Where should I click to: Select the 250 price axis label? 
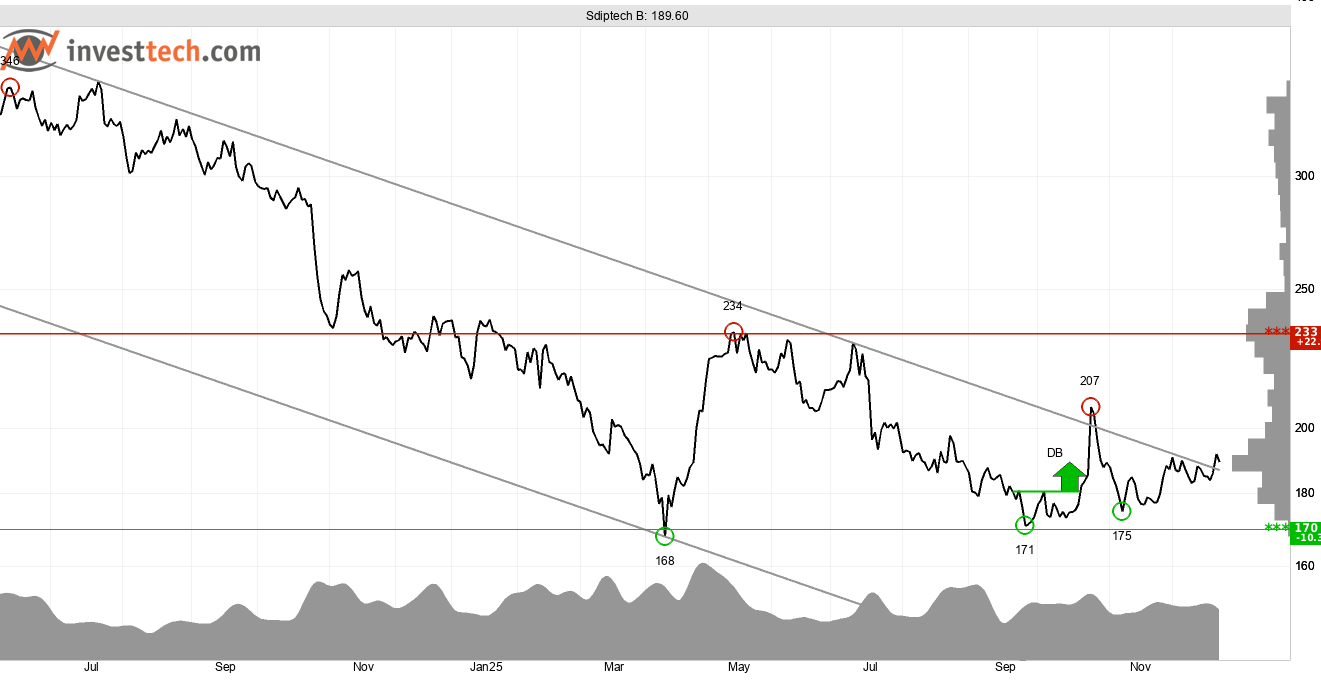point(1304,289)
